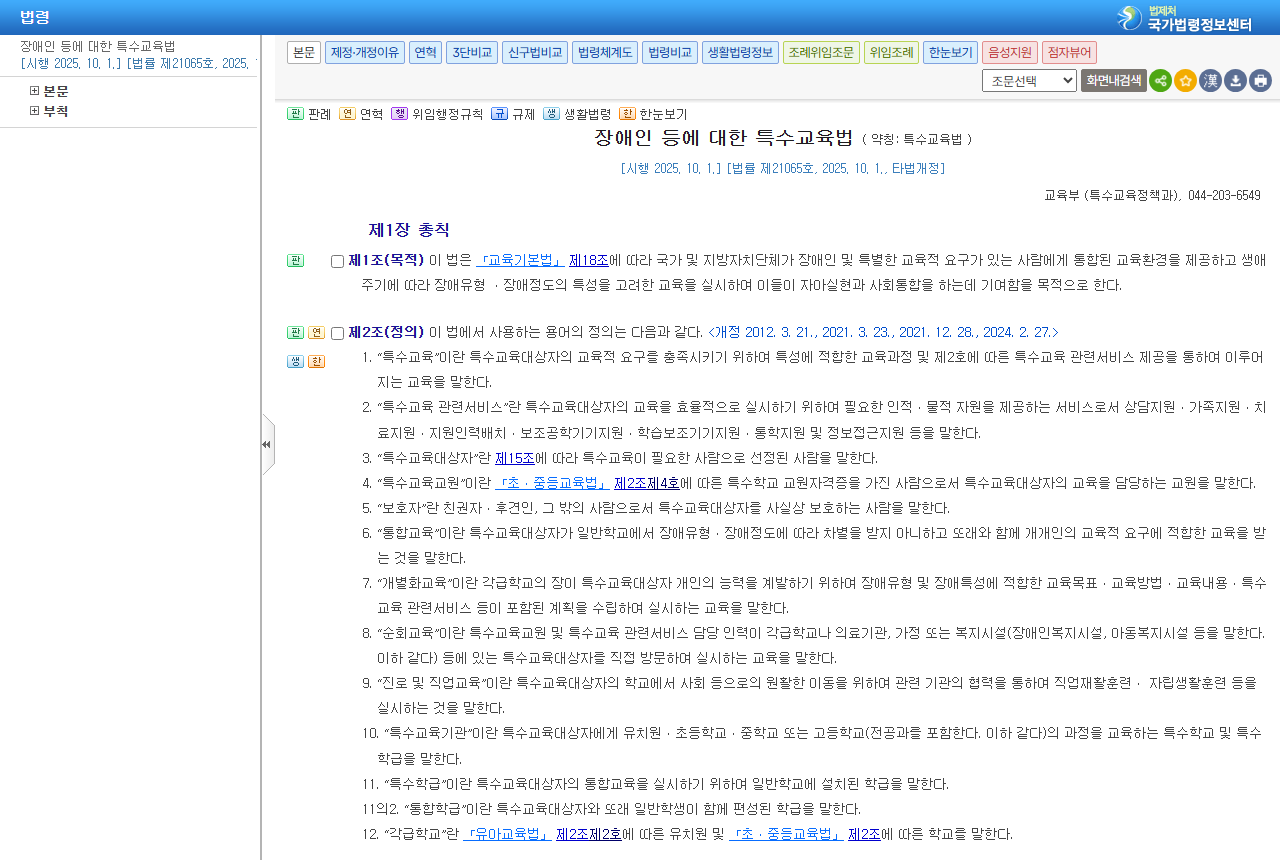Screen dimensions: 1280x860
Task: Open the 법령비교 tab
Action: [x=669, y=53]
